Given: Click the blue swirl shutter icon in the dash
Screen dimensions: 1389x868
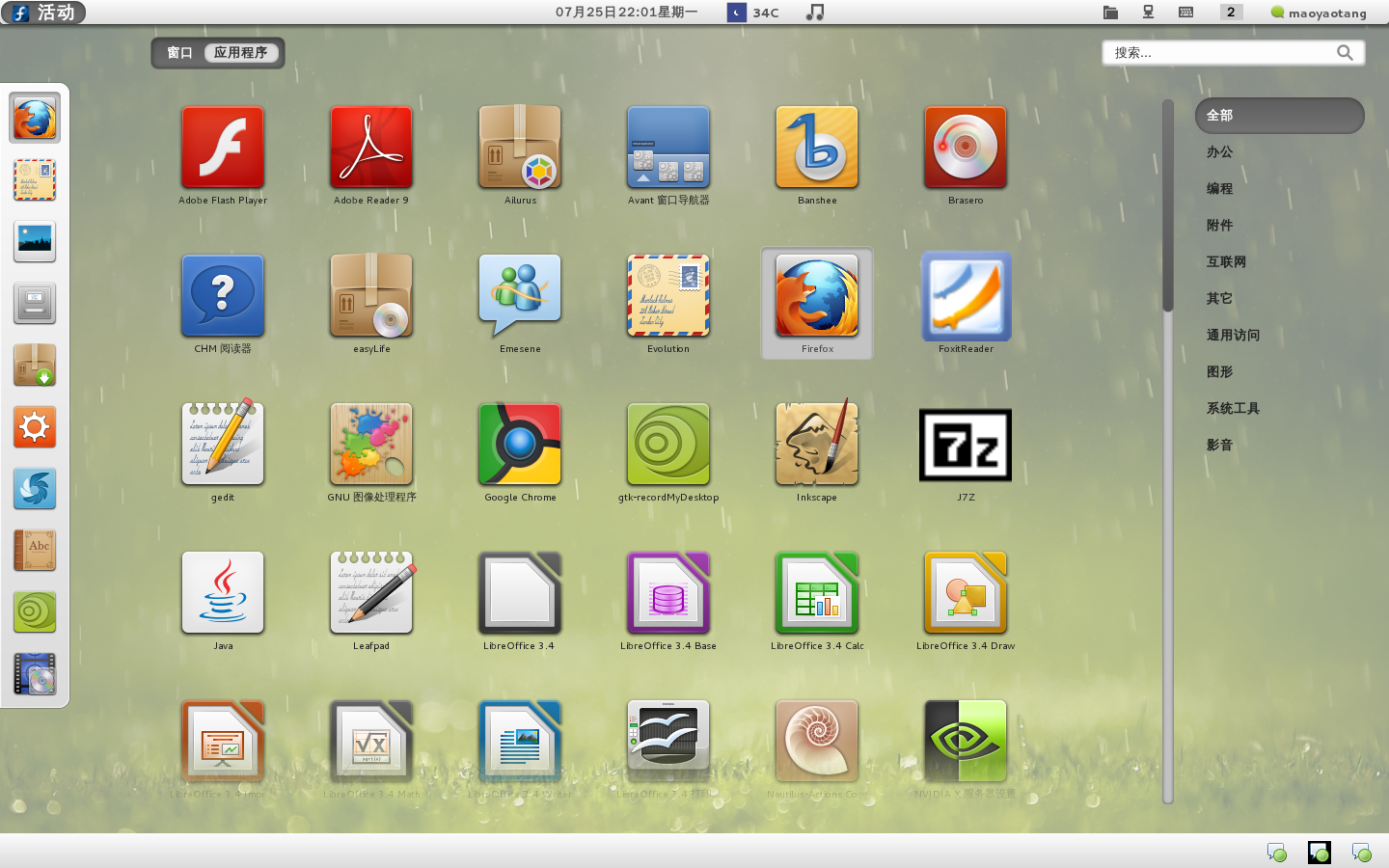Looking at the screenshot, I should (35, 489).
